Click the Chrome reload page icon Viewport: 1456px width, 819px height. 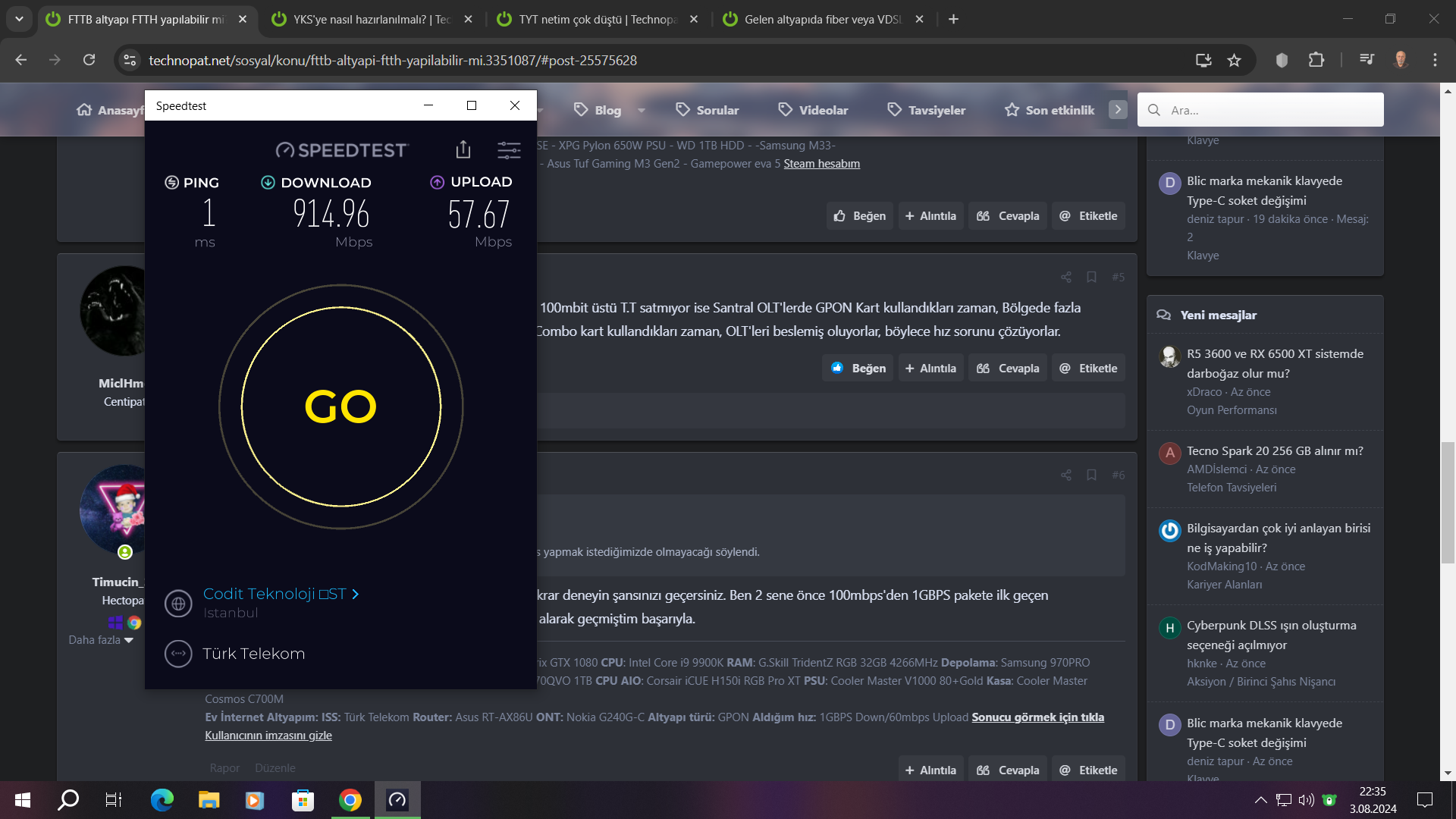pos(89,60)
